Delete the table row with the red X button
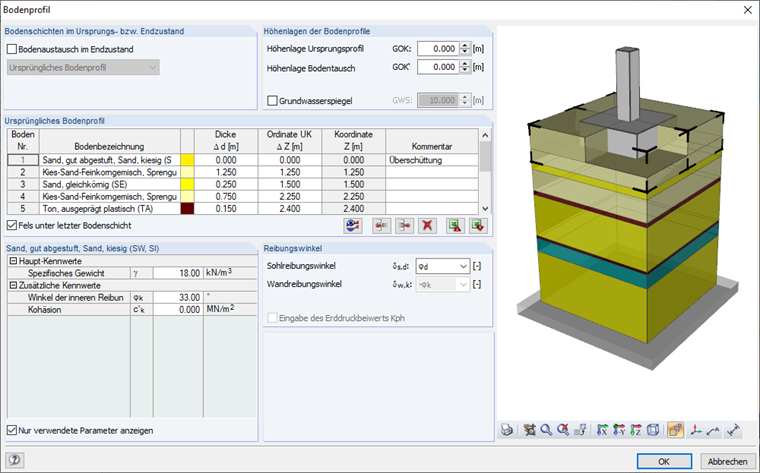The width and height of the screenshot is (760, 473). (427, 226)
